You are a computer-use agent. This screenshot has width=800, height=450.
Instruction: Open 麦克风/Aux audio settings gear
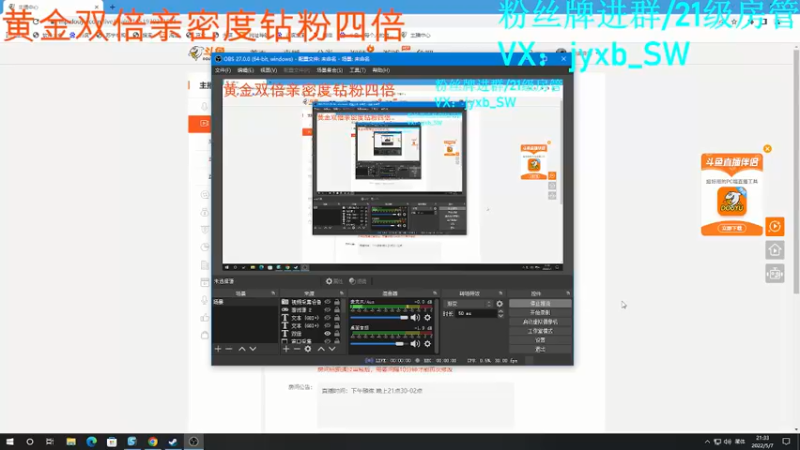pyautogui.click(x=428, y=318)
